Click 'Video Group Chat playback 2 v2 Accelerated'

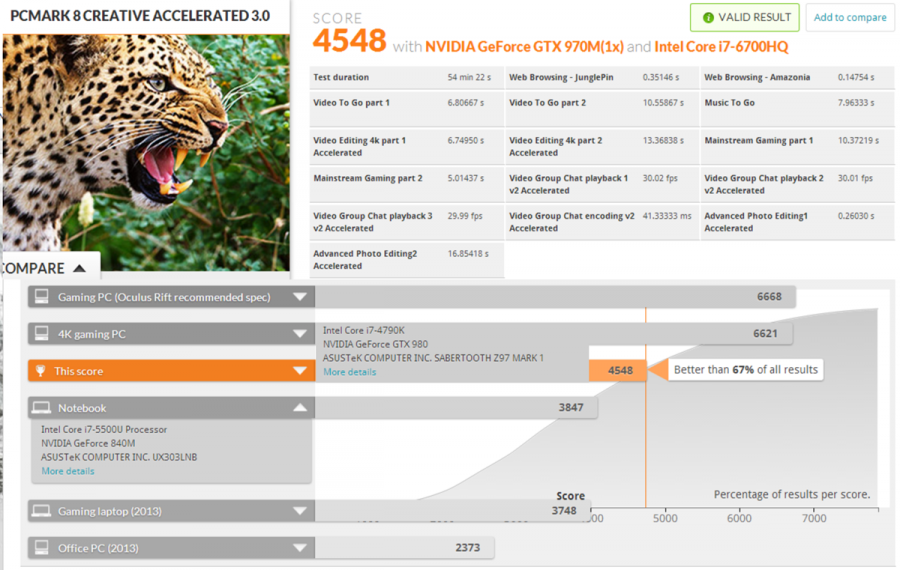(764, 184)
